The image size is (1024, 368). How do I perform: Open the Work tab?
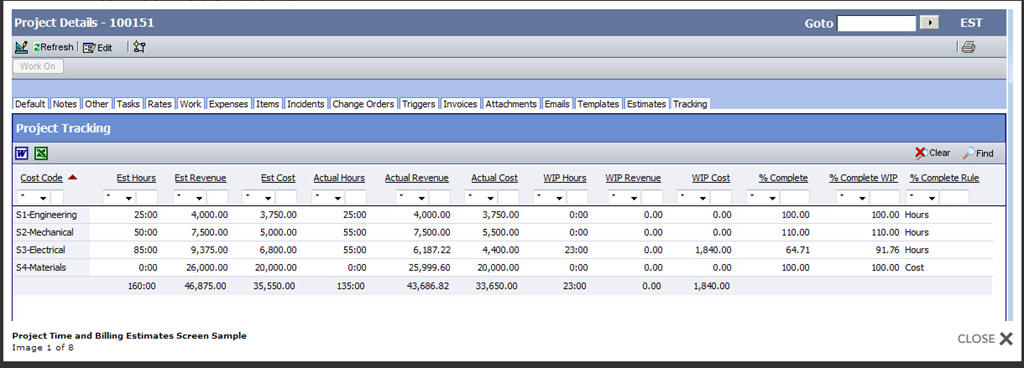191,104
